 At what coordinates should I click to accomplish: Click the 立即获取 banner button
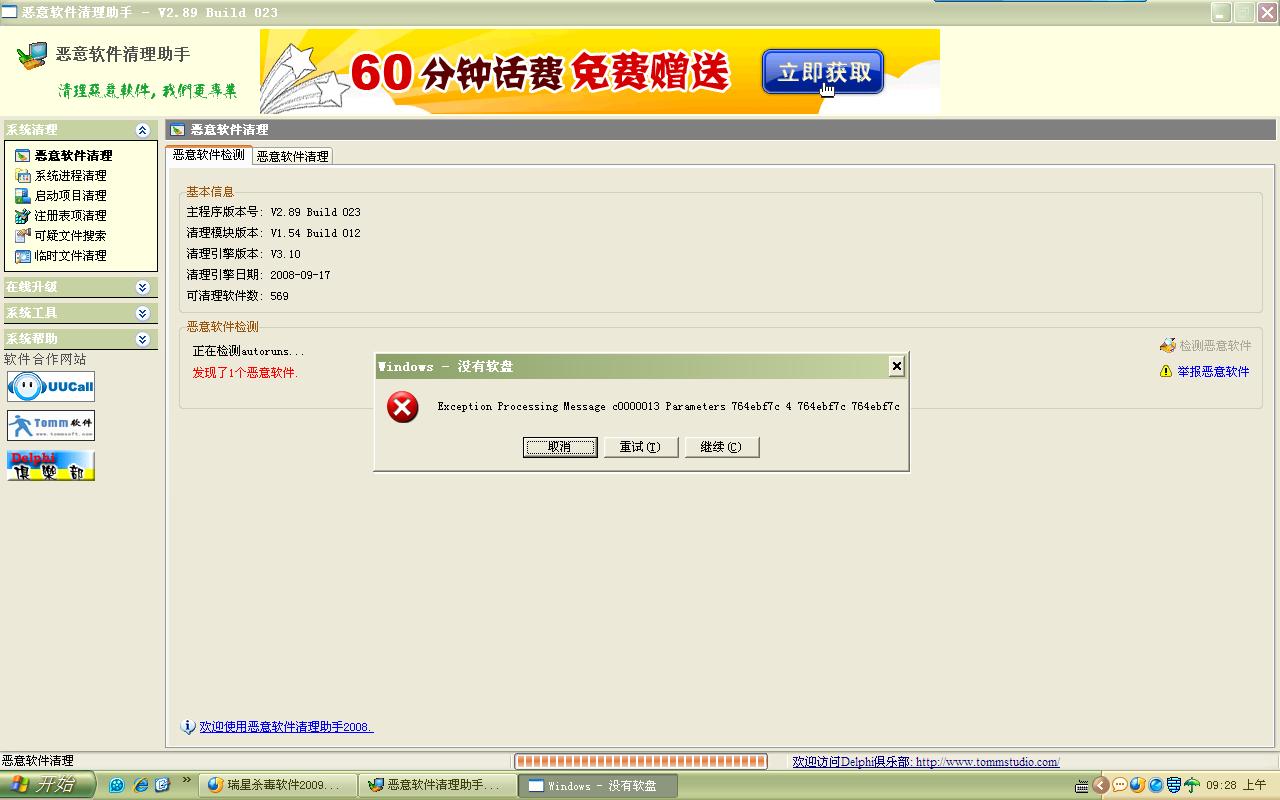(823, 72)
